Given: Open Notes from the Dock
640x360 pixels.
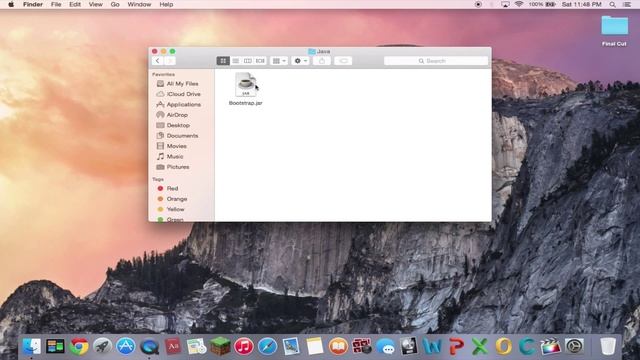Looking at the screenshot, I should click(315, 347).
